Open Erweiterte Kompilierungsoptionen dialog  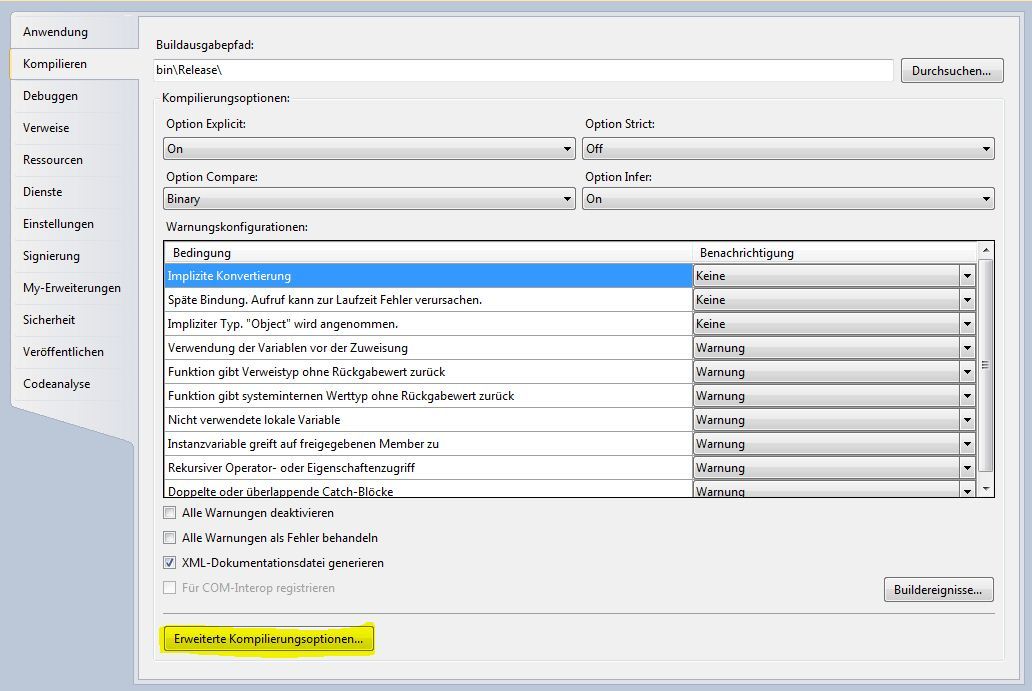coord(268,639)
